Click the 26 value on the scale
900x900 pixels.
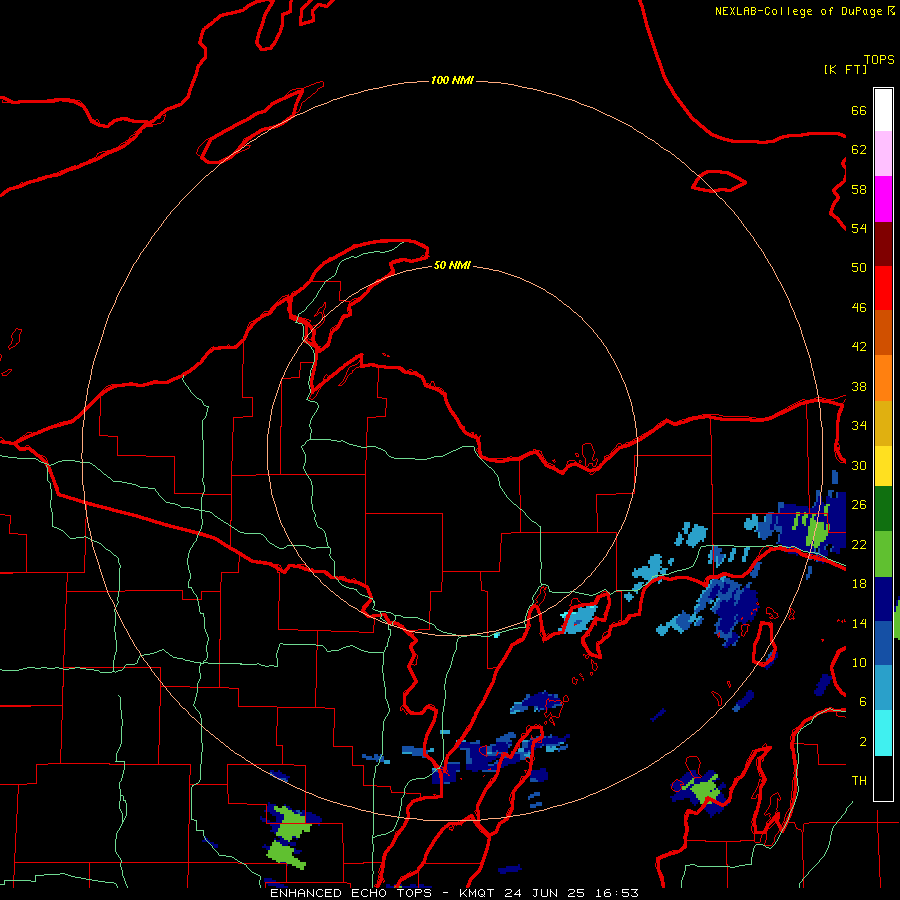[859, 505]
